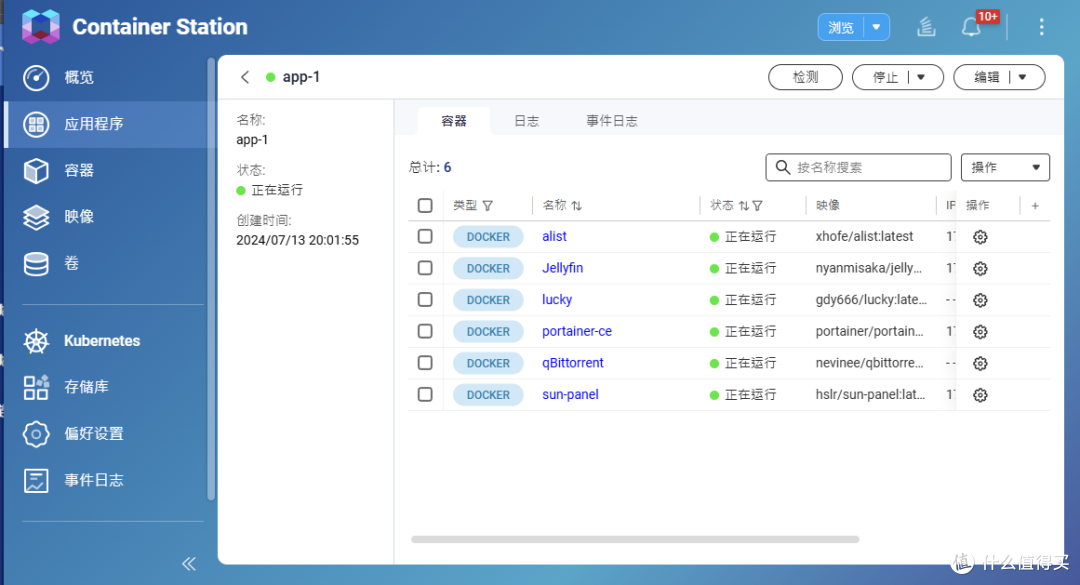The width and height of the screenshot is (1080, 585).
Task: Tick the checkbox for qBittorrent
Action: click(425, 363)
